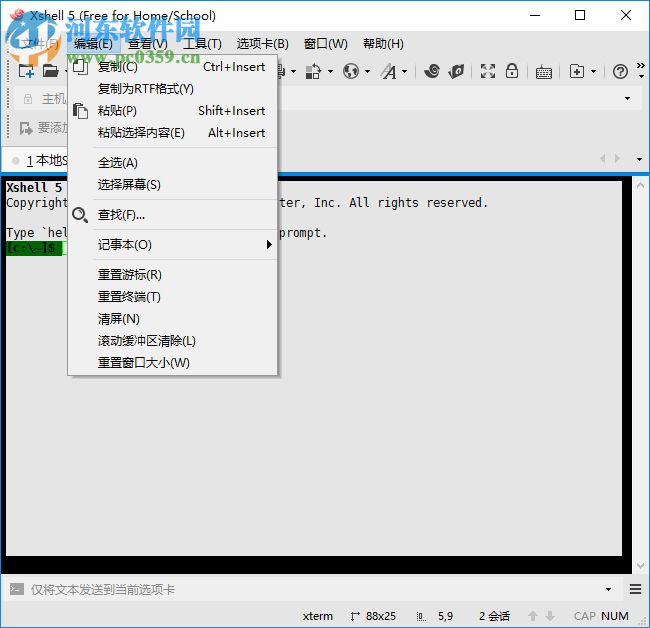This screenshot has width=650, height=628.
Task: Open the address bar history dropdown
Action: [627, 99]
